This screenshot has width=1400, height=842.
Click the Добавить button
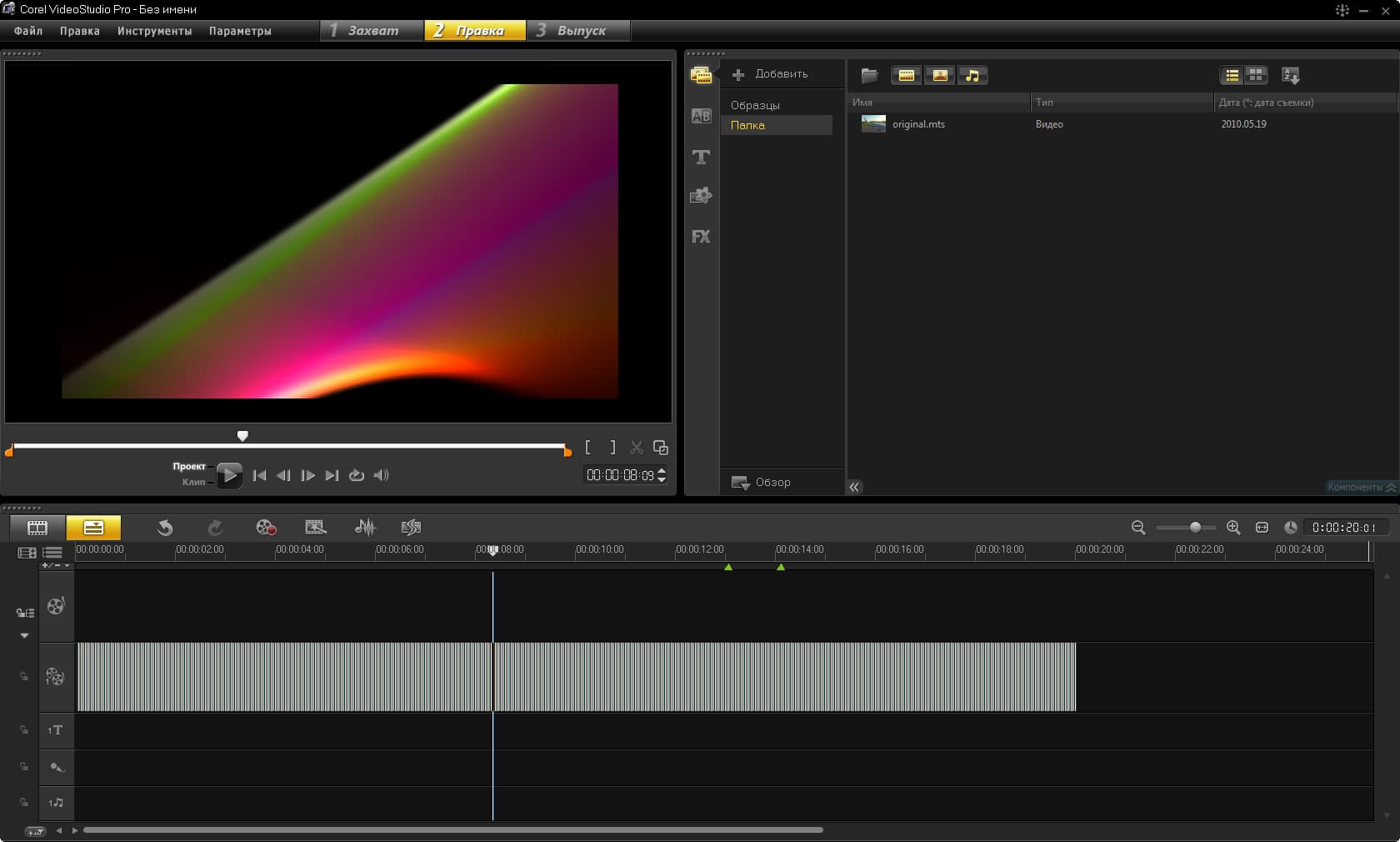coord(770,74)
